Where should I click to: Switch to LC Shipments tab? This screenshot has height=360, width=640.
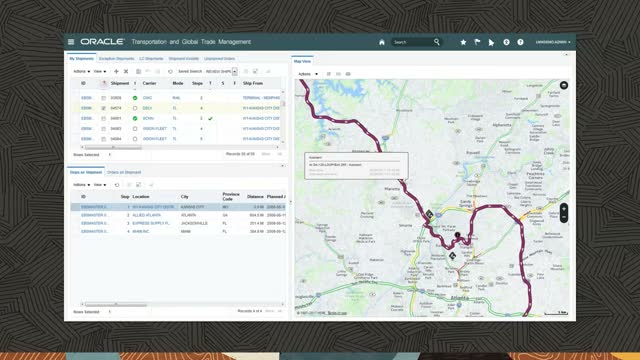151,59
